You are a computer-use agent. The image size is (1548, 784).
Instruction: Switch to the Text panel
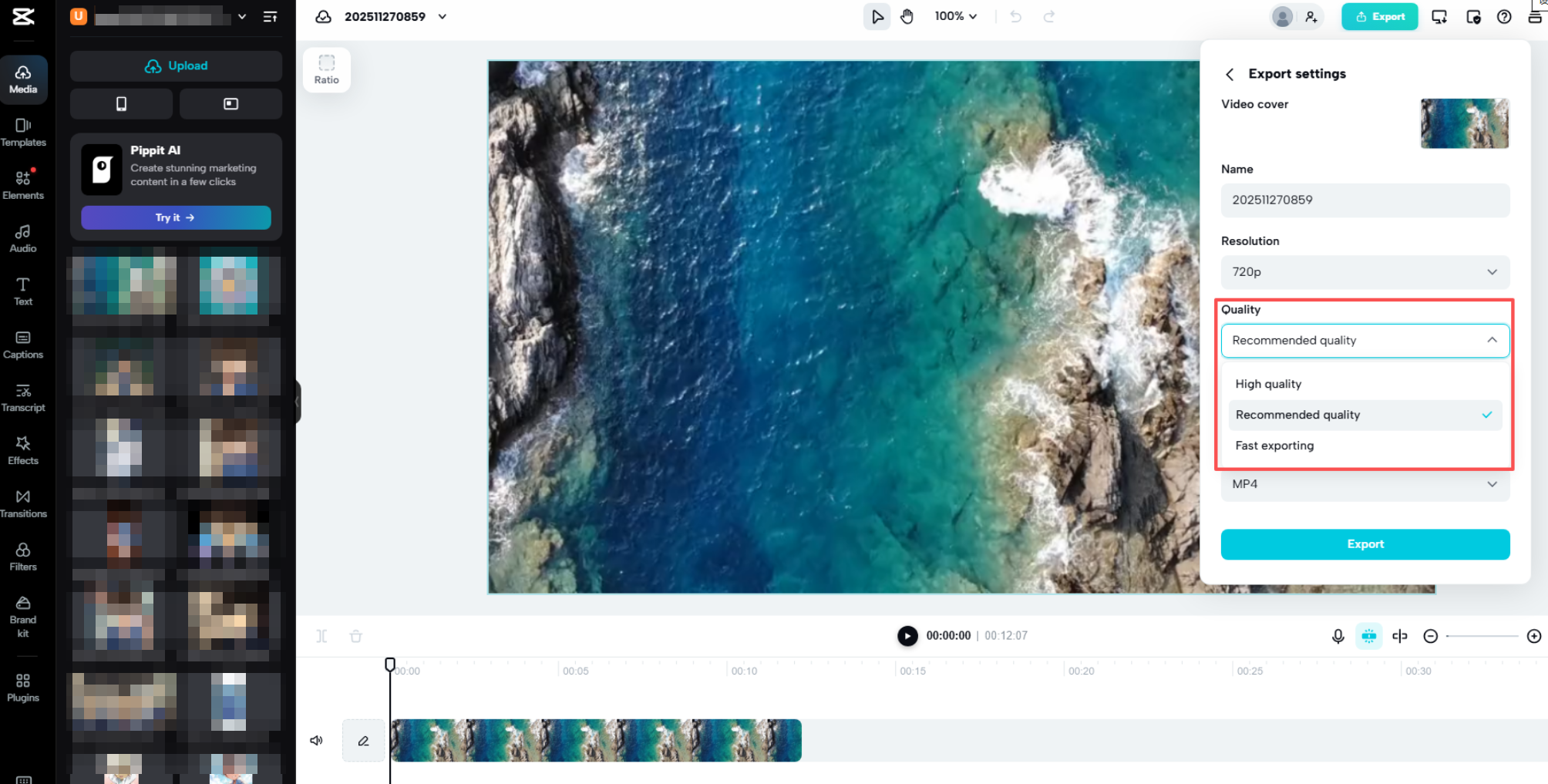(x=23, y=291)
